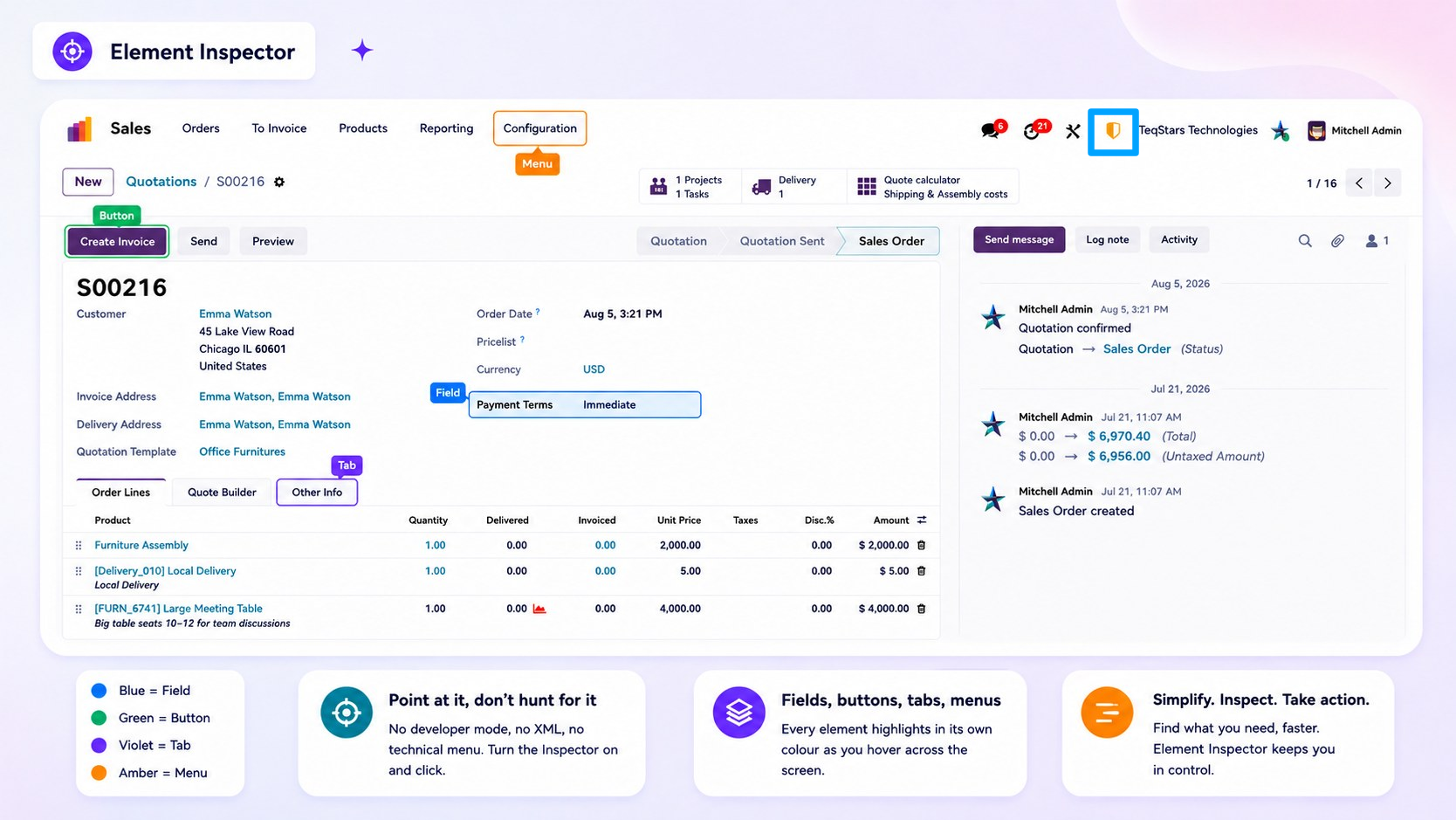Delete the Furniture Assembly line with trash icon
The image size is (1456, 820).
(x=922, y=545)
